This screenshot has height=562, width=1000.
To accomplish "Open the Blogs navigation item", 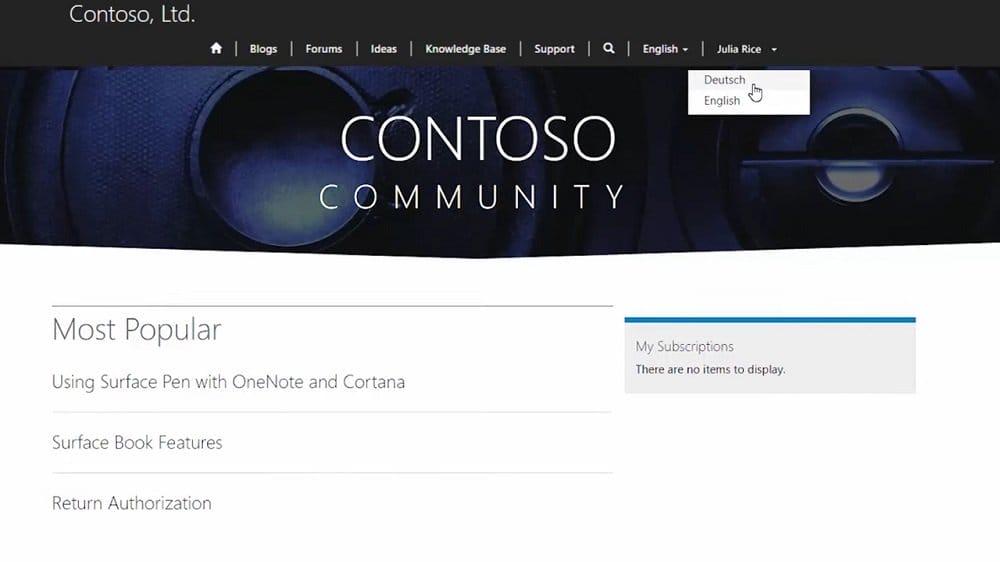I will tap(264, 49).
